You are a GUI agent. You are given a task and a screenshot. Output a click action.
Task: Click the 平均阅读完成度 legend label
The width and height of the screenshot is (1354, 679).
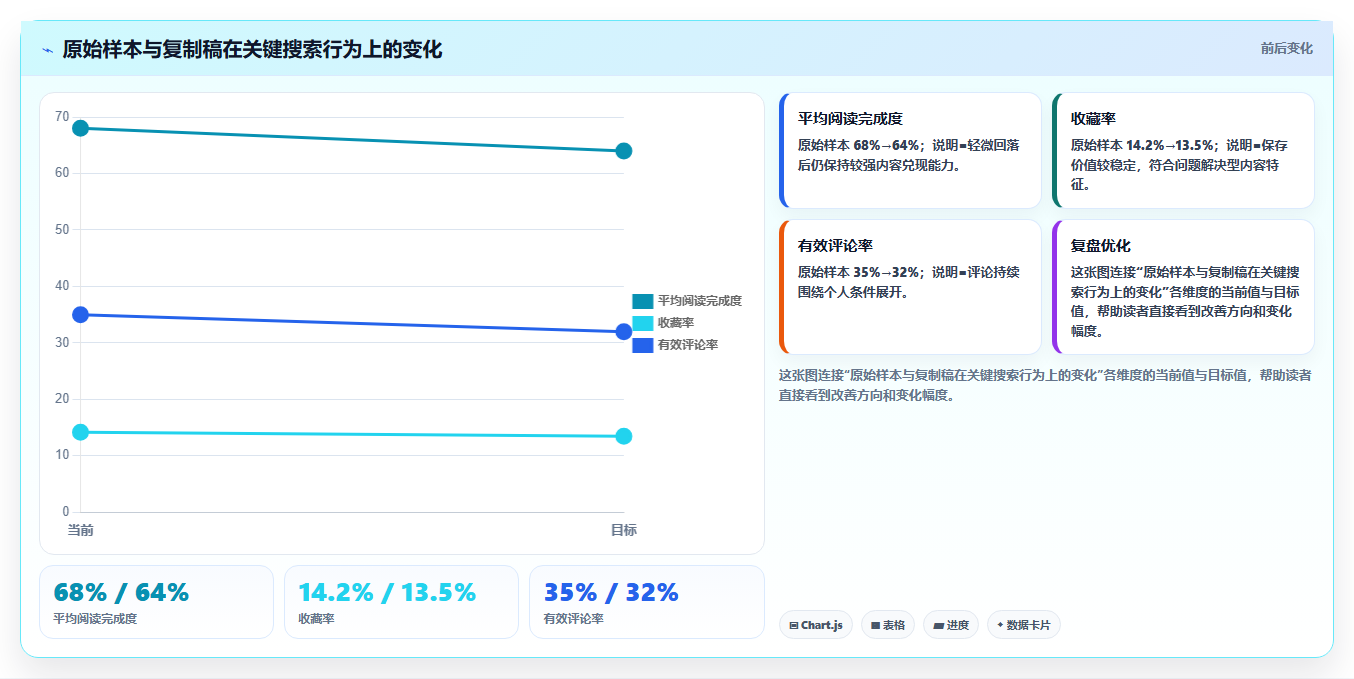[700, 301]
